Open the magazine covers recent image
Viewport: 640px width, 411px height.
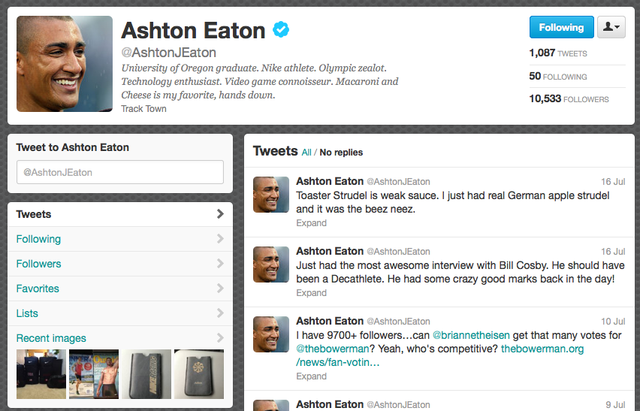coord(94,374)
